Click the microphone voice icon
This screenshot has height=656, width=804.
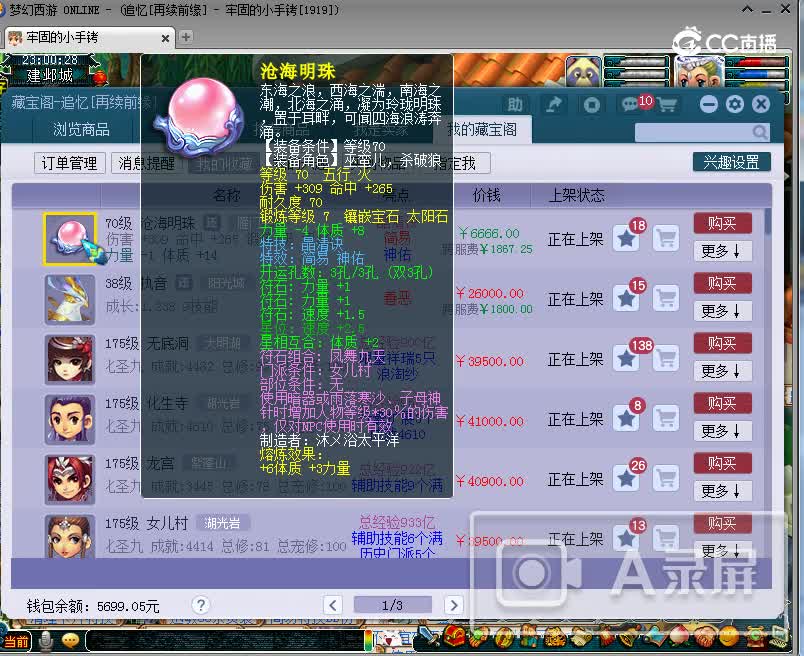tap(46, 641)
